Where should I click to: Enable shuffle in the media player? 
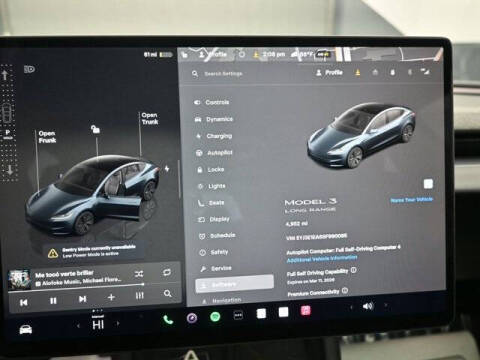coord(139,274)
